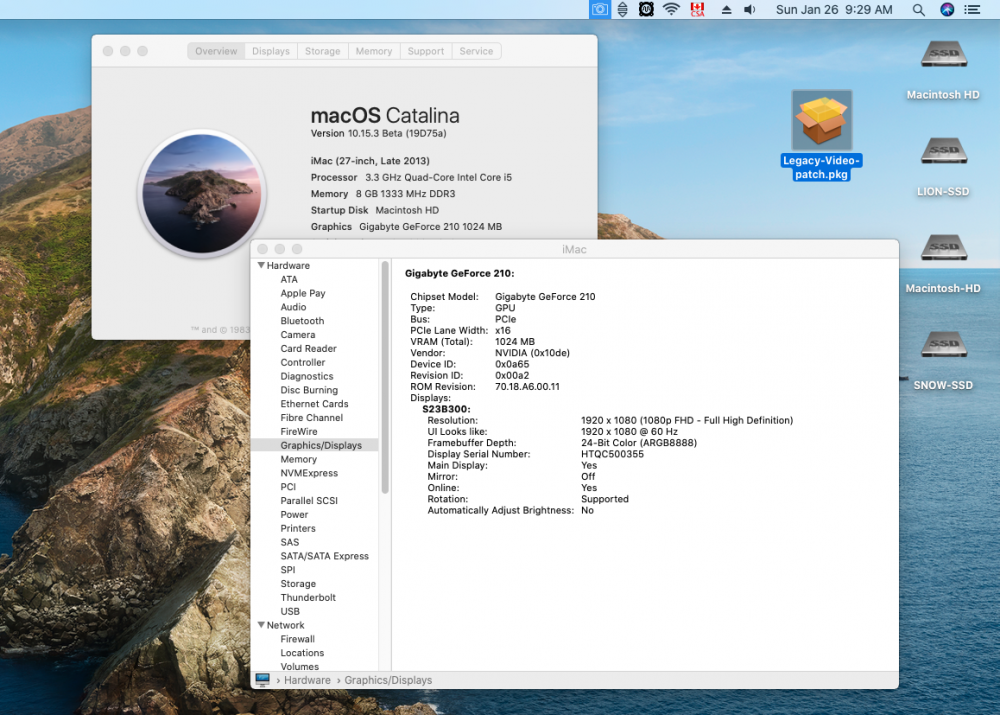Open Notification Center list icon
Screen dimensions: 1000x715
coord(972,10)
